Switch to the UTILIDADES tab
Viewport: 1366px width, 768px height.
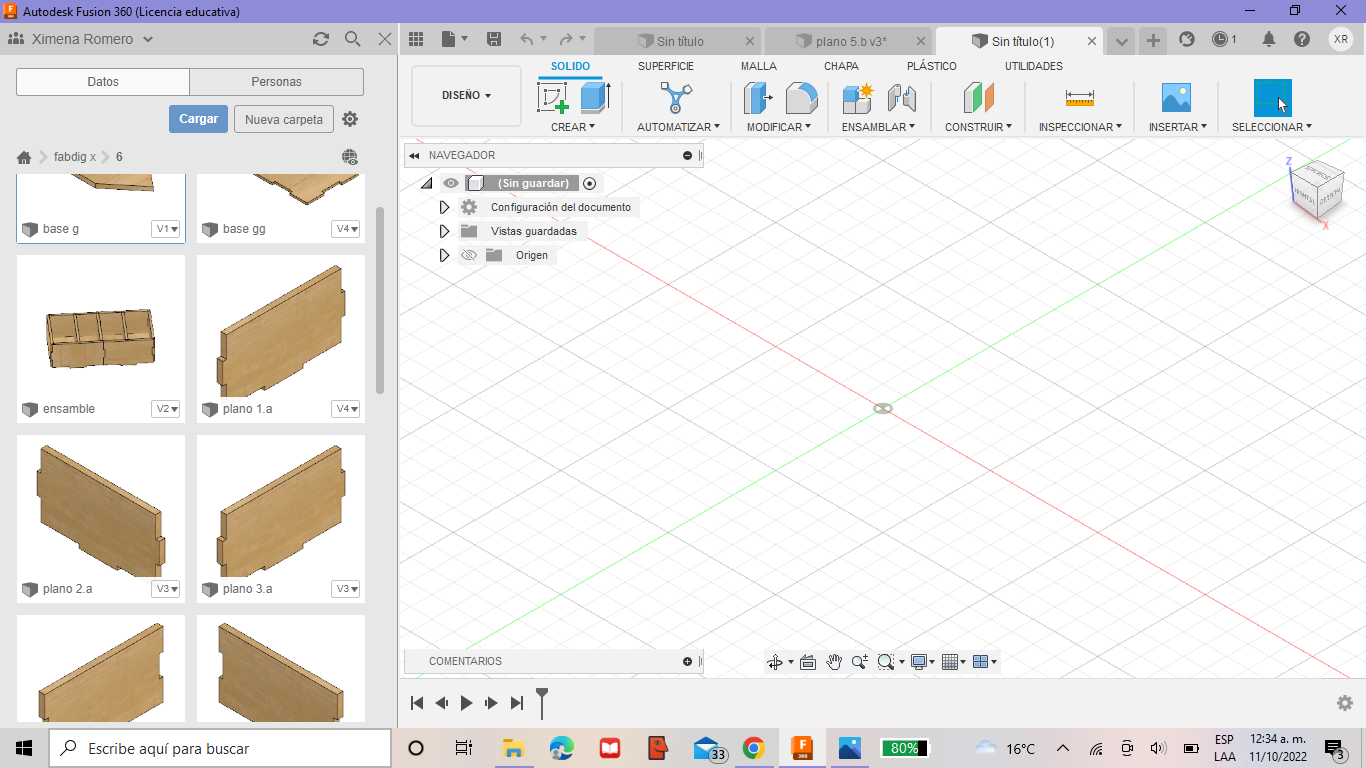[1034, 66]
